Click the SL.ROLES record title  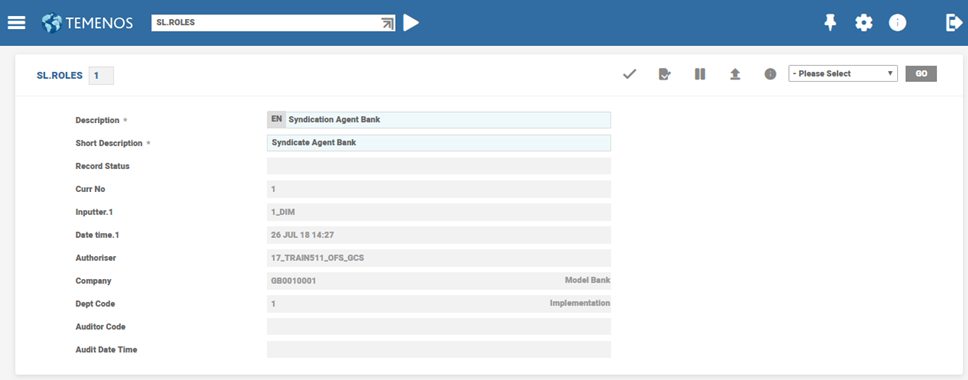[x=60, y=75]
